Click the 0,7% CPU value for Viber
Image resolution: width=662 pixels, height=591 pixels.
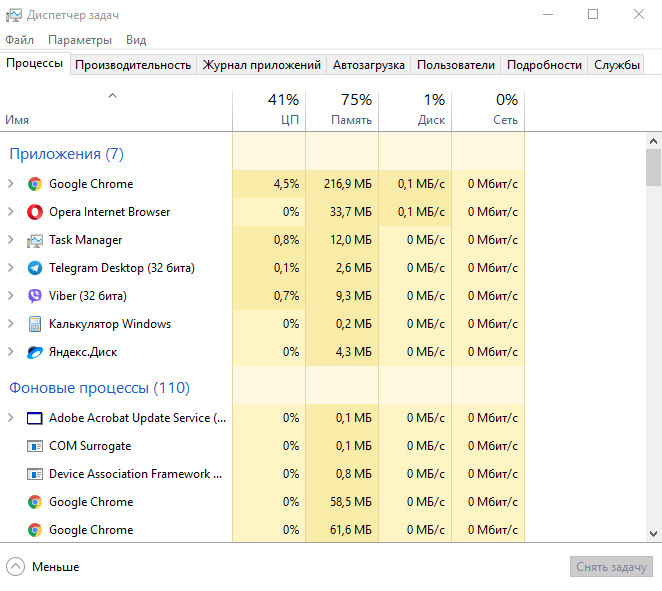tap(286, 296)
